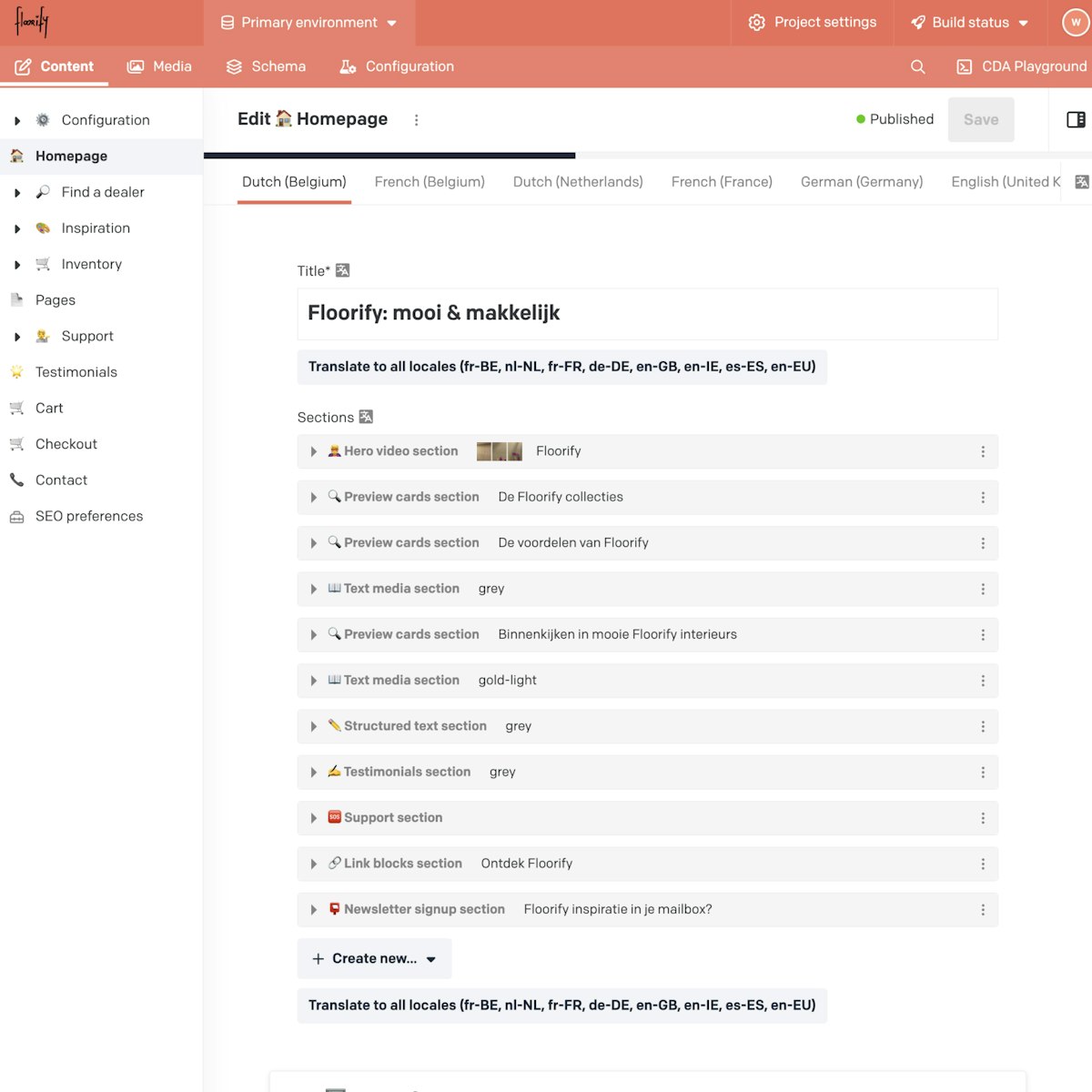Switch to Schema tab
Image resolution: width=1092 pixels, height=1092 pixels.
[266, 66]
